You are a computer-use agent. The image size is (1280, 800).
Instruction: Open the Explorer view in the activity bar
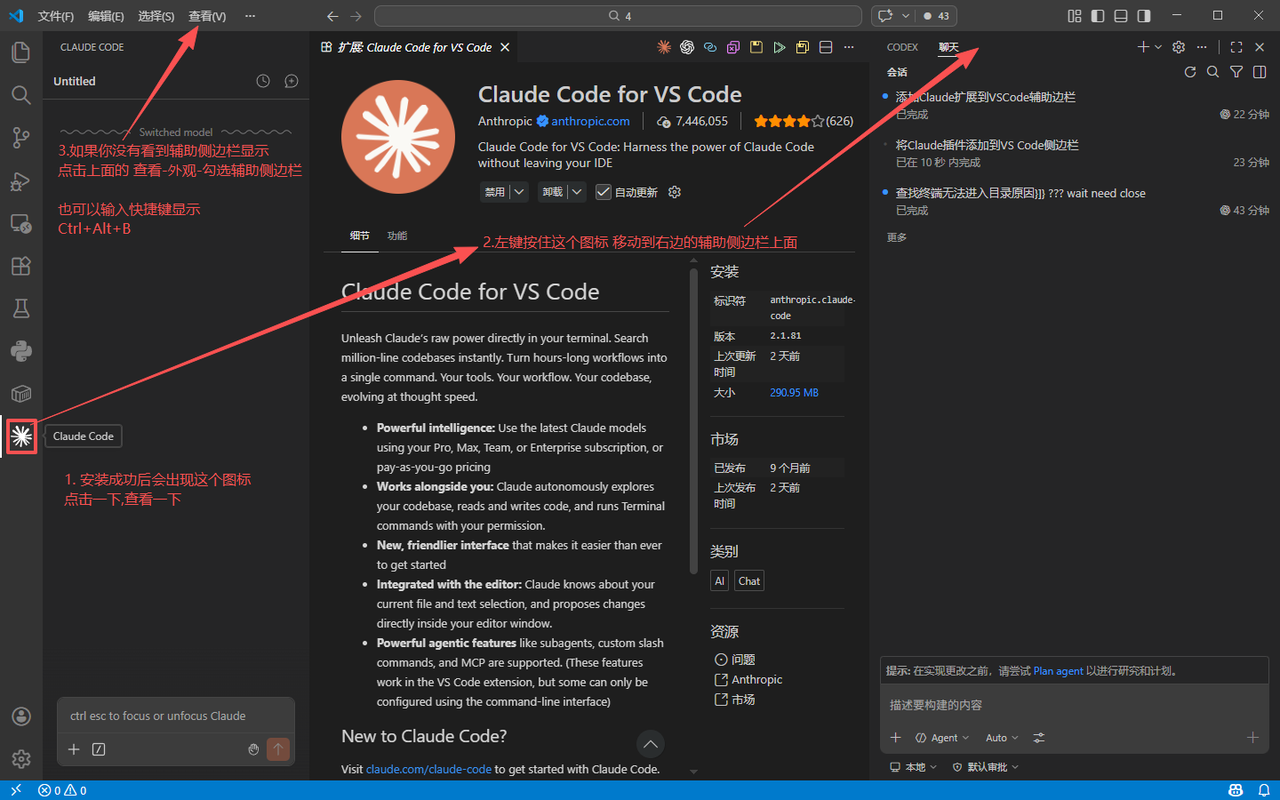tap(21, 52)
